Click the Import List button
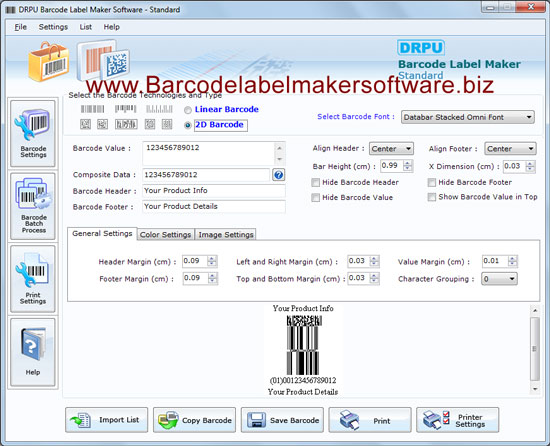Viewport: 550px width, 446px height. (x=106, y=420)
